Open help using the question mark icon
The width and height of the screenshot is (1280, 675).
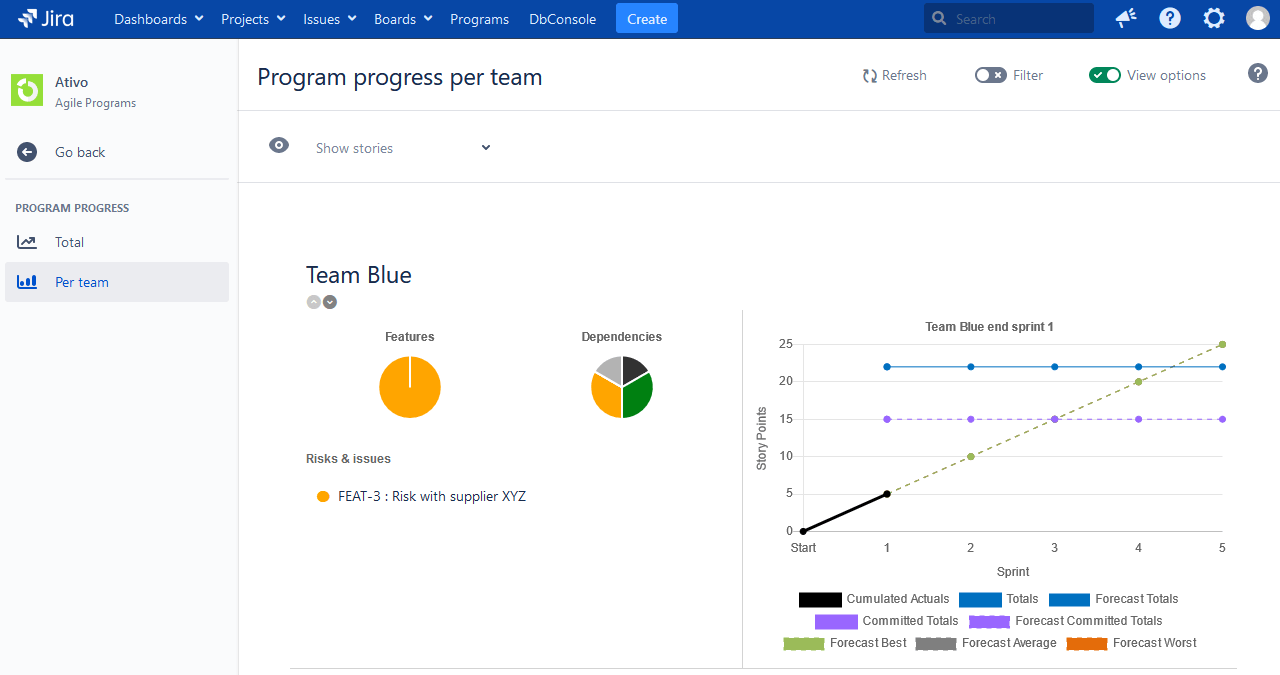click(1169, 18)
